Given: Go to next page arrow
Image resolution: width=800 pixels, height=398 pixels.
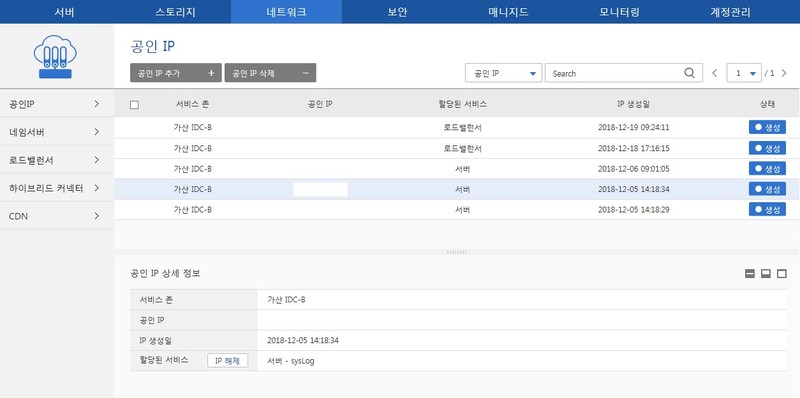Looking at the screenshot, I should coord(784,73).
